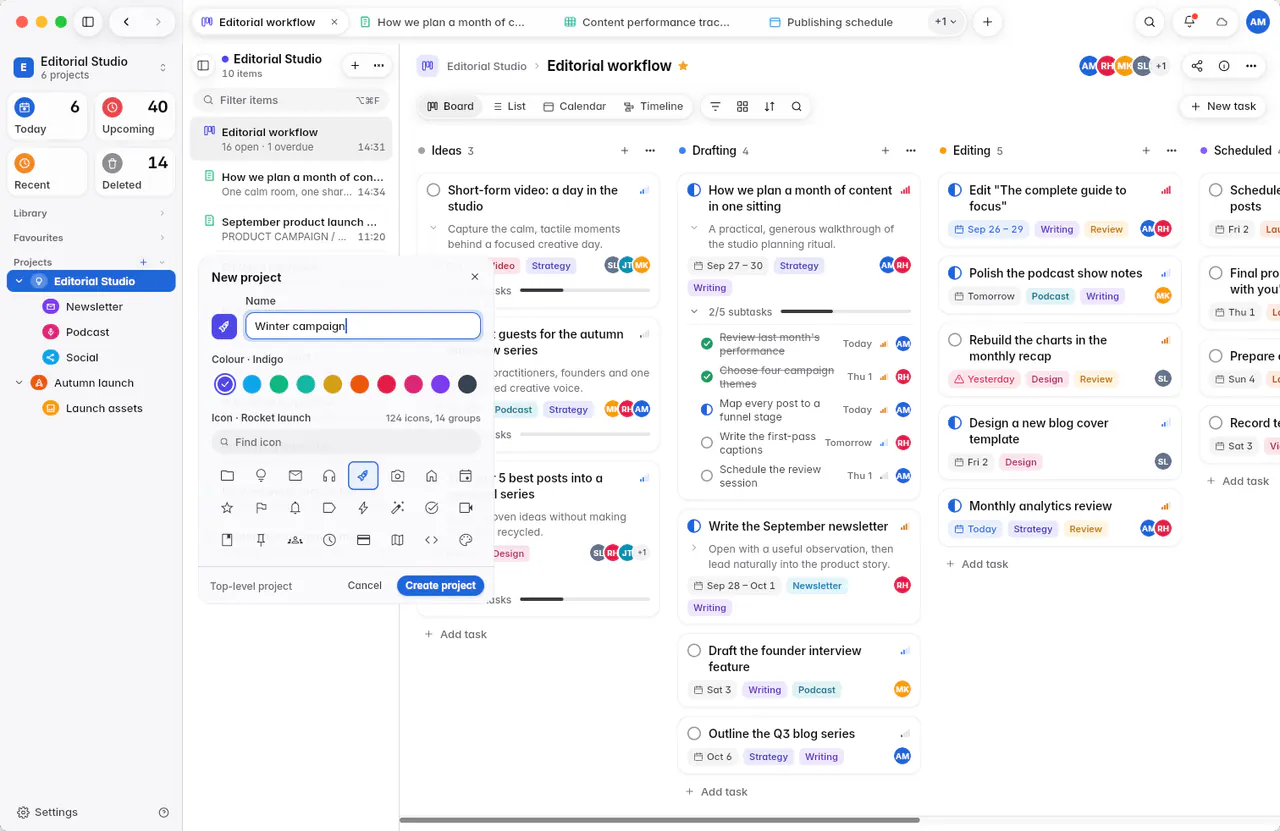Open notifications bell in title bar
This screenshot has width=1280, height=831.
[x=1189, y=22]
